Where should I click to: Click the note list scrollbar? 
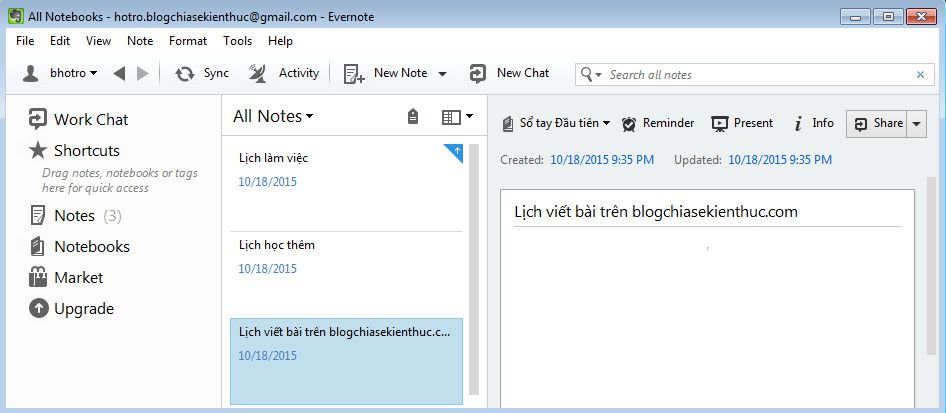point(474,269)
